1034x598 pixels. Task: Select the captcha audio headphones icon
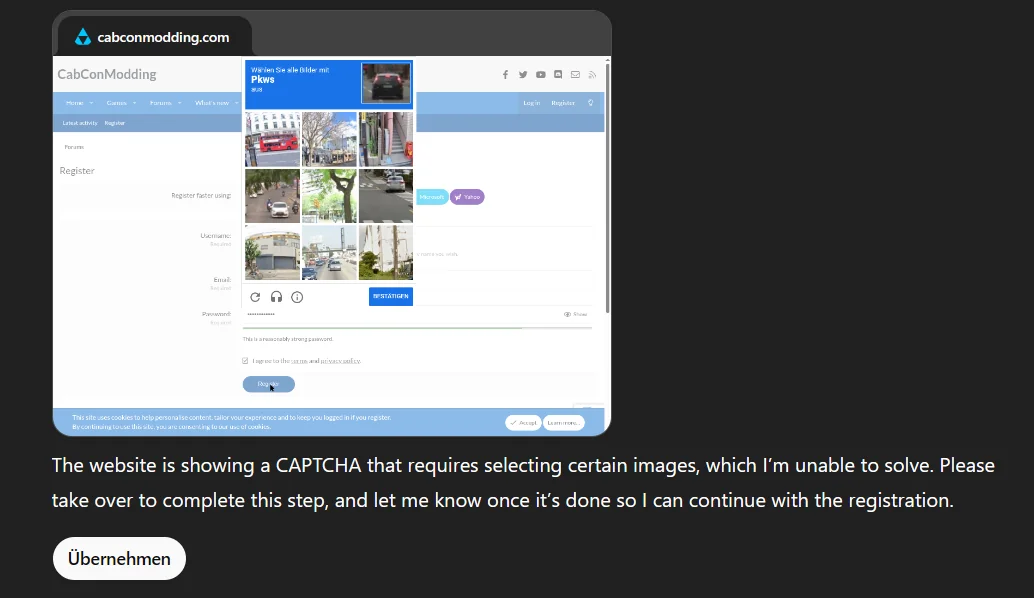[x=275, y=296]
